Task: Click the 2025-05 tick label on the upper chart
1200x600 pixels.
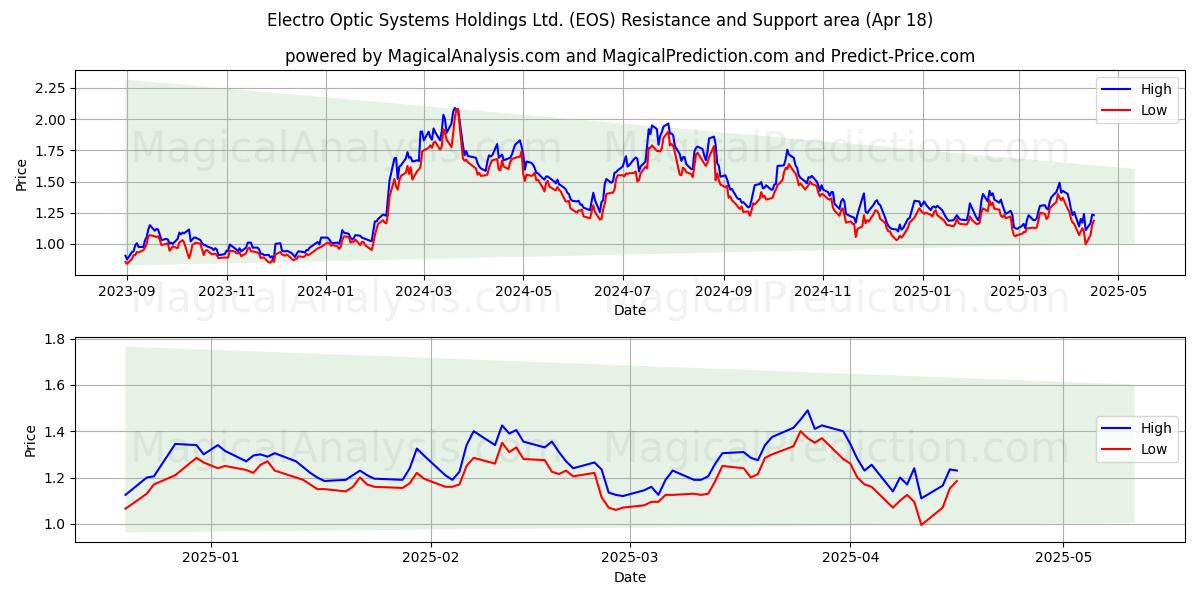Action: [1118, 290]
